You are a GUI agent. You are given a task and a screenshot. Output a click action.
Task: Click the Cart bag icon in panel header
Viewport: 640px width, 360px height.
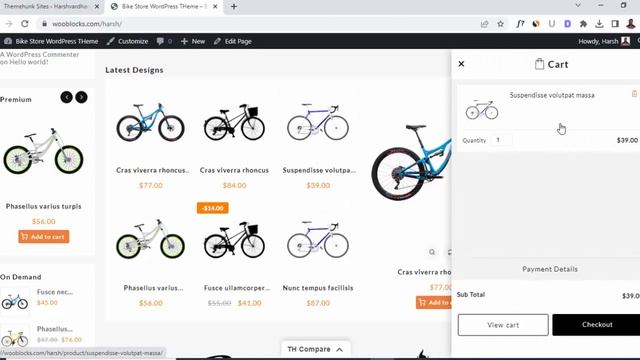[539, 64]
